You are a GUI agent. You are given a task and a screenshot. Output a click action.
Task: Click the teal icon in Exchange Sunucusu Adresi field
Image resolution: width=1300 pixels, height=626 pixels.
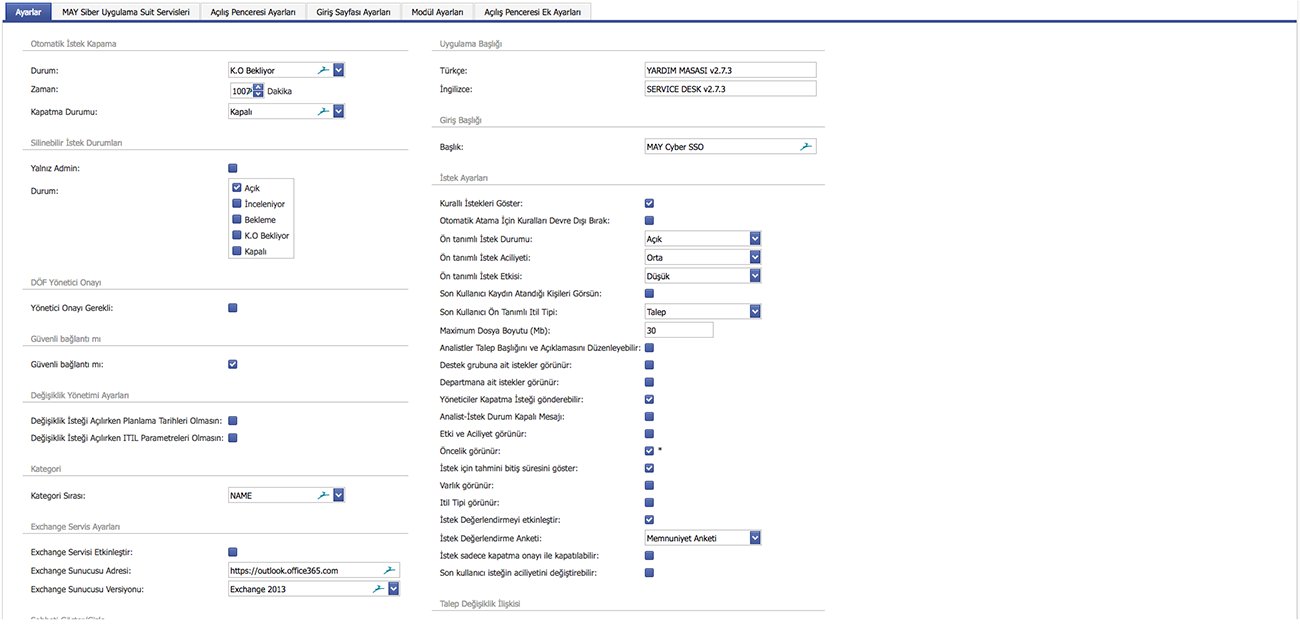[390, 570]
